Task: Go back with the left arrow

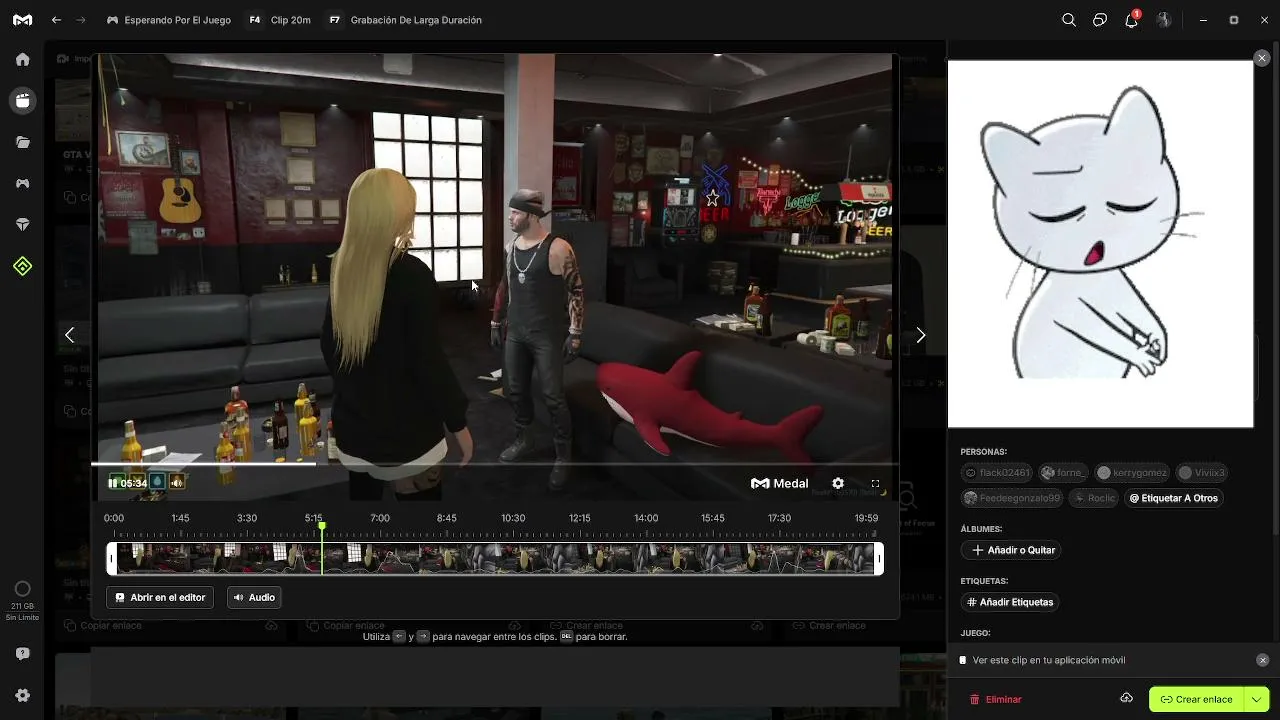Action: tap(56, 20)
